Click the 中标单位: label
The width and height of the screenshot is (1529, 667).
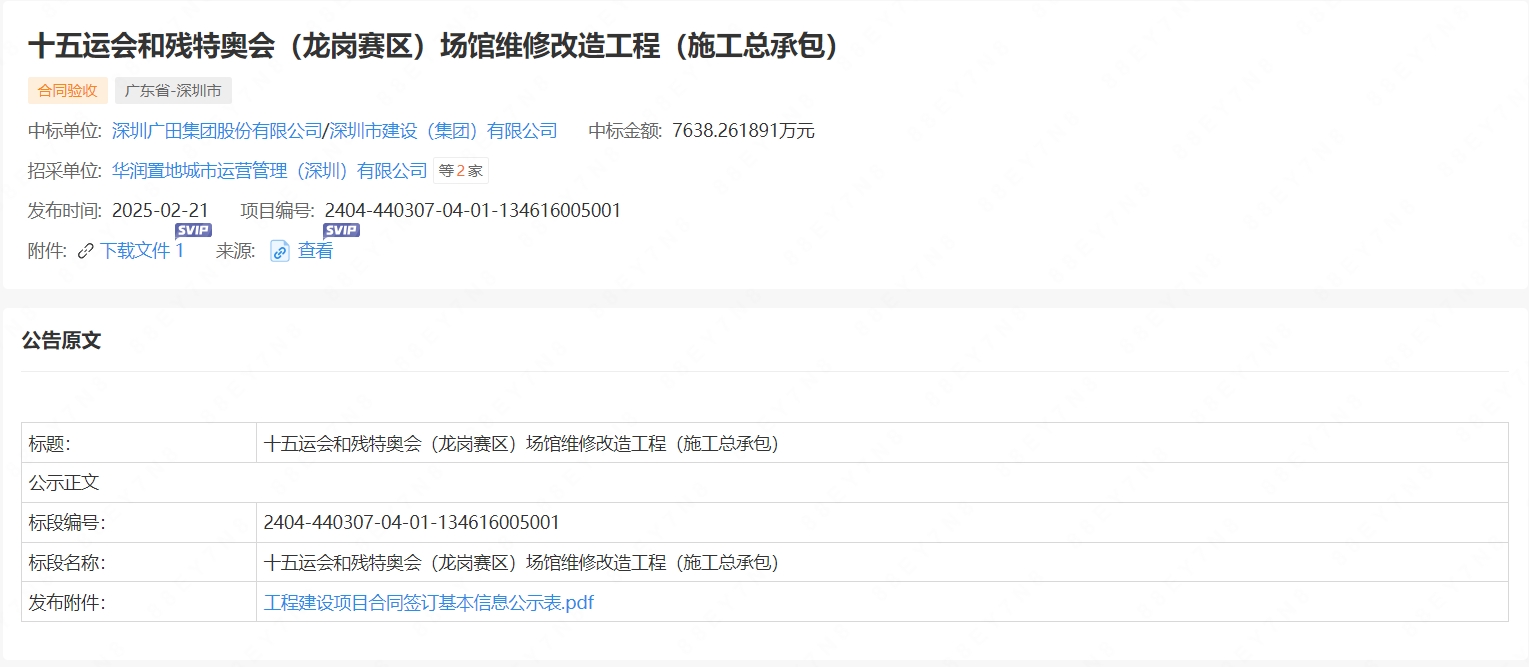tap(65, 131)
